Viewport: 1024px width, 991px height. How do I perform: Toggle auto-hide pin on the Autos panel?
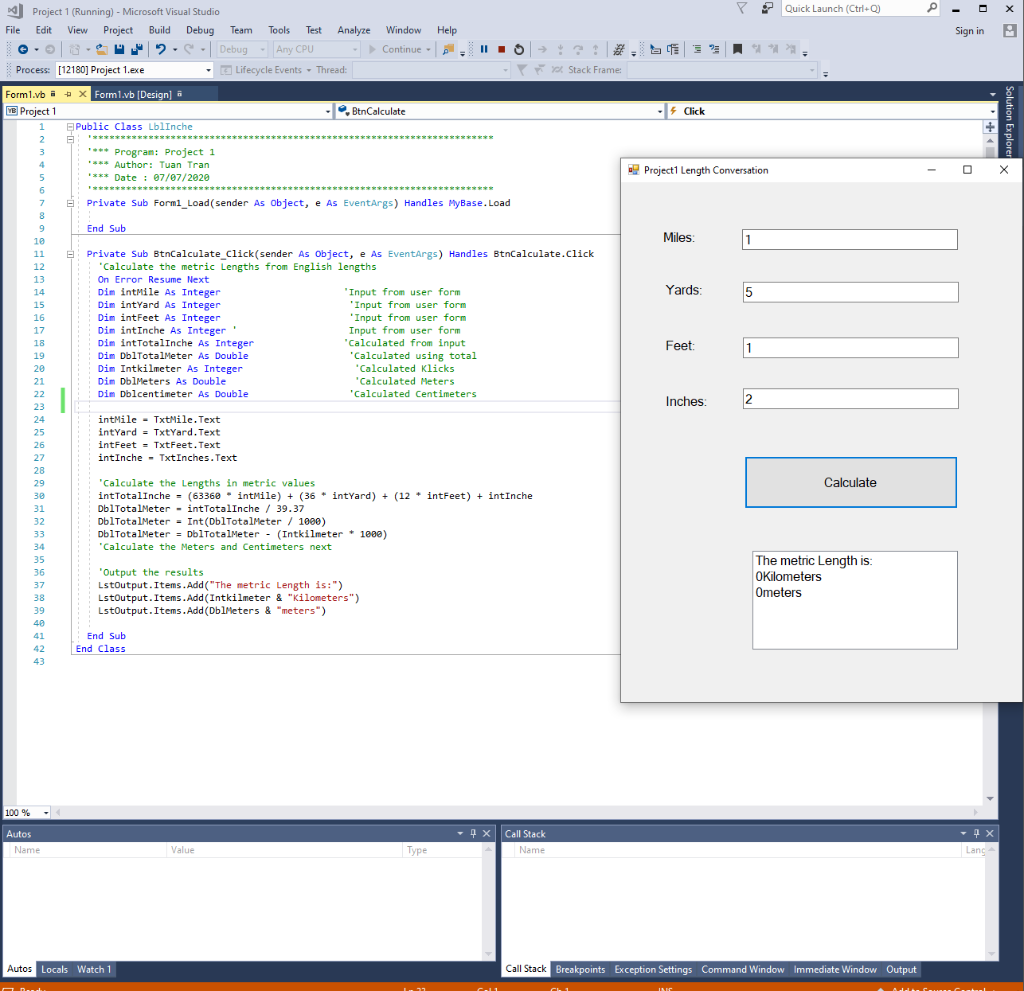click(x=472, y=833)
